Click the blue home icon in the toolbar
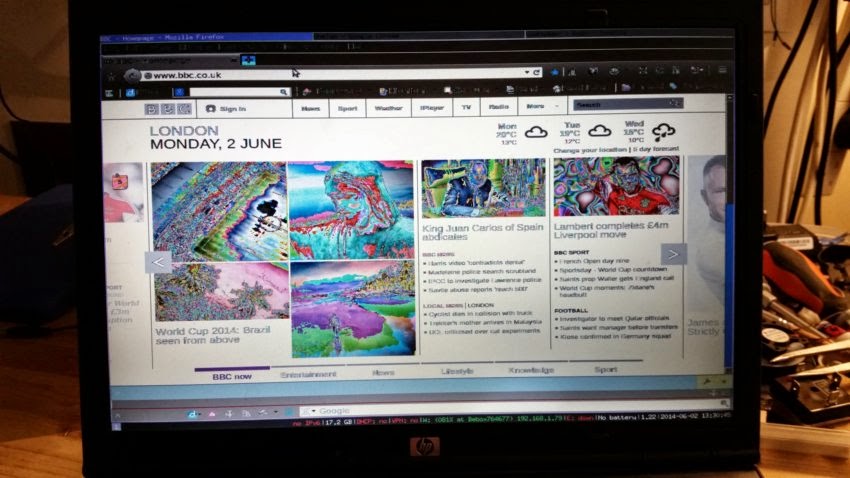Screen dimensions: 850x478 (554, 72)
